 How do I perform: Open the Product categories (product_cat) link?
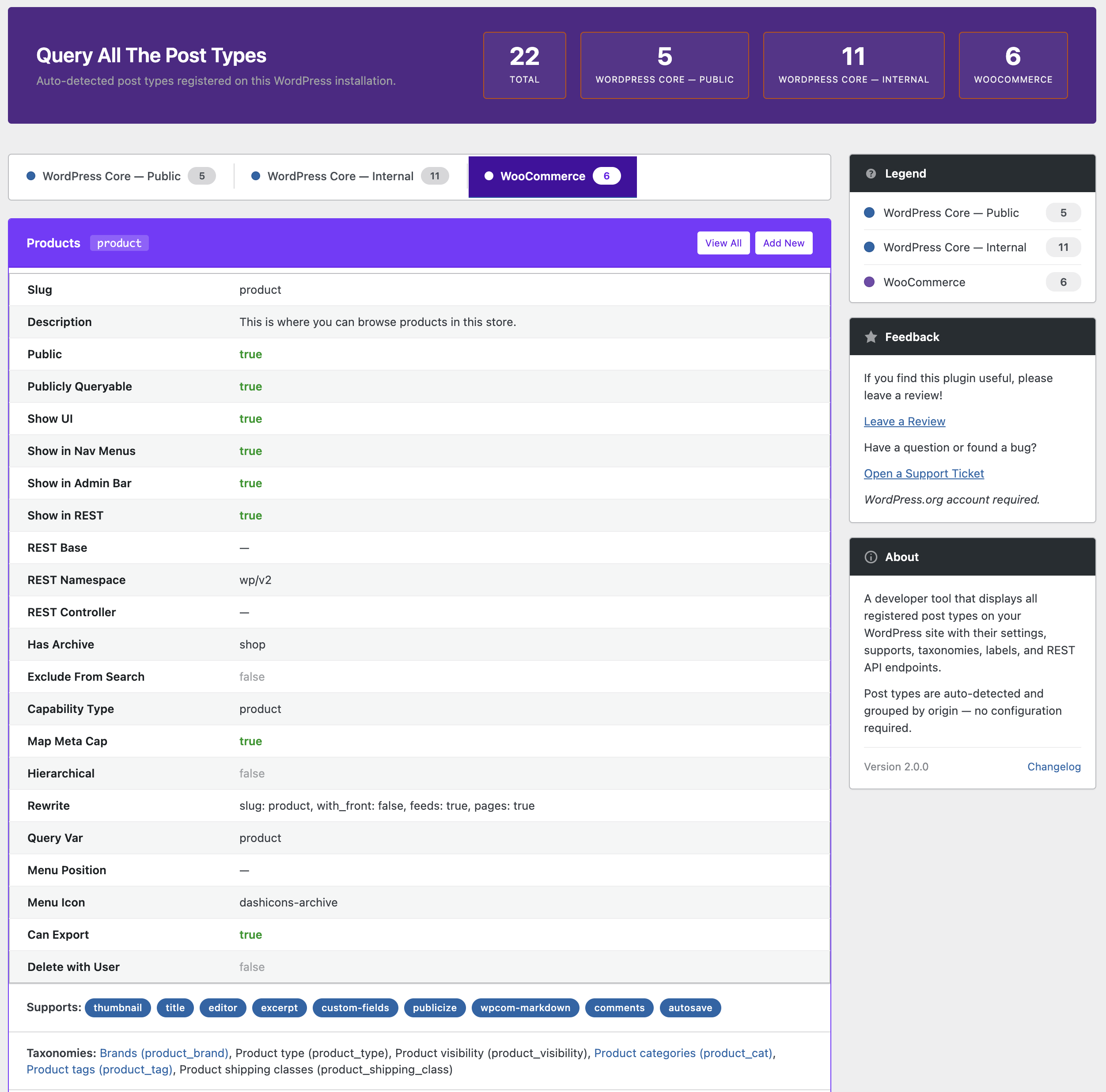683,1053
